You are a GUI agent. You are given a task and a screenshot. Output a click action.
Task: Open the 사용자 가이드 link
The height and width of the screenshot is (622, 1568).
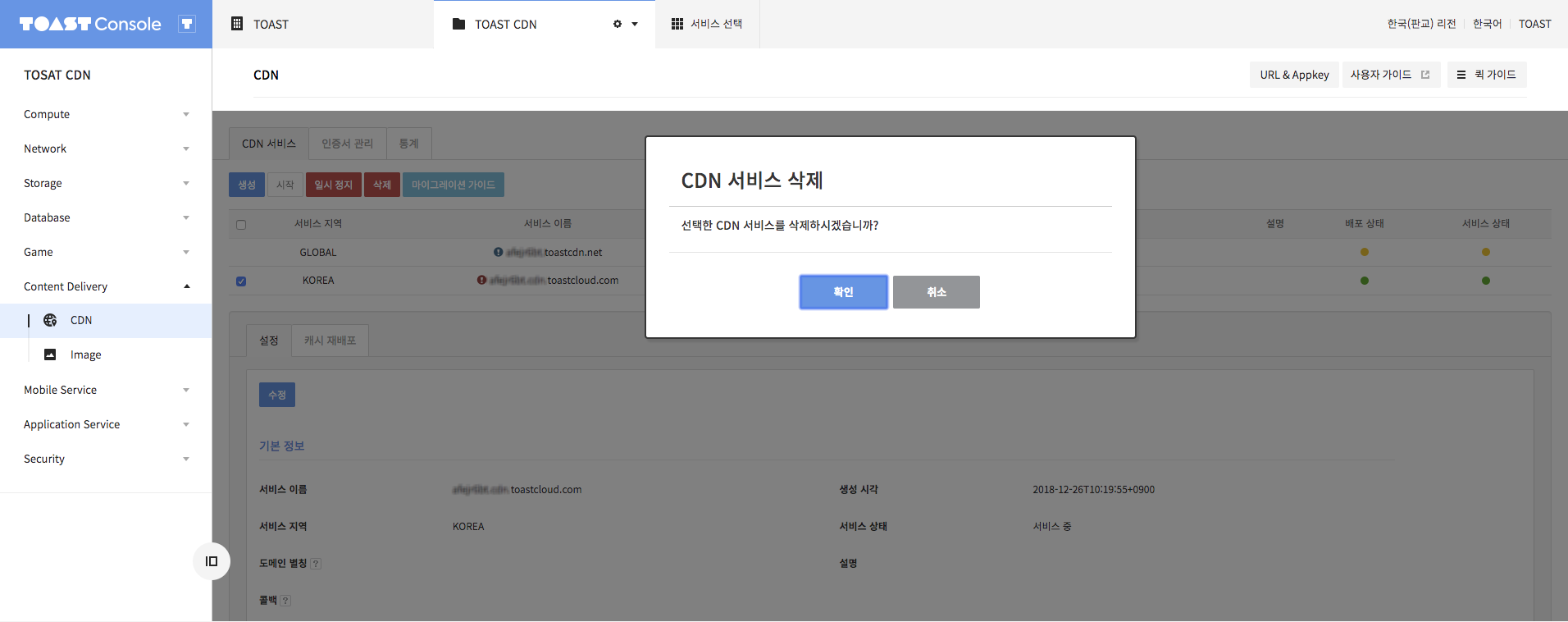(1391, 75)
